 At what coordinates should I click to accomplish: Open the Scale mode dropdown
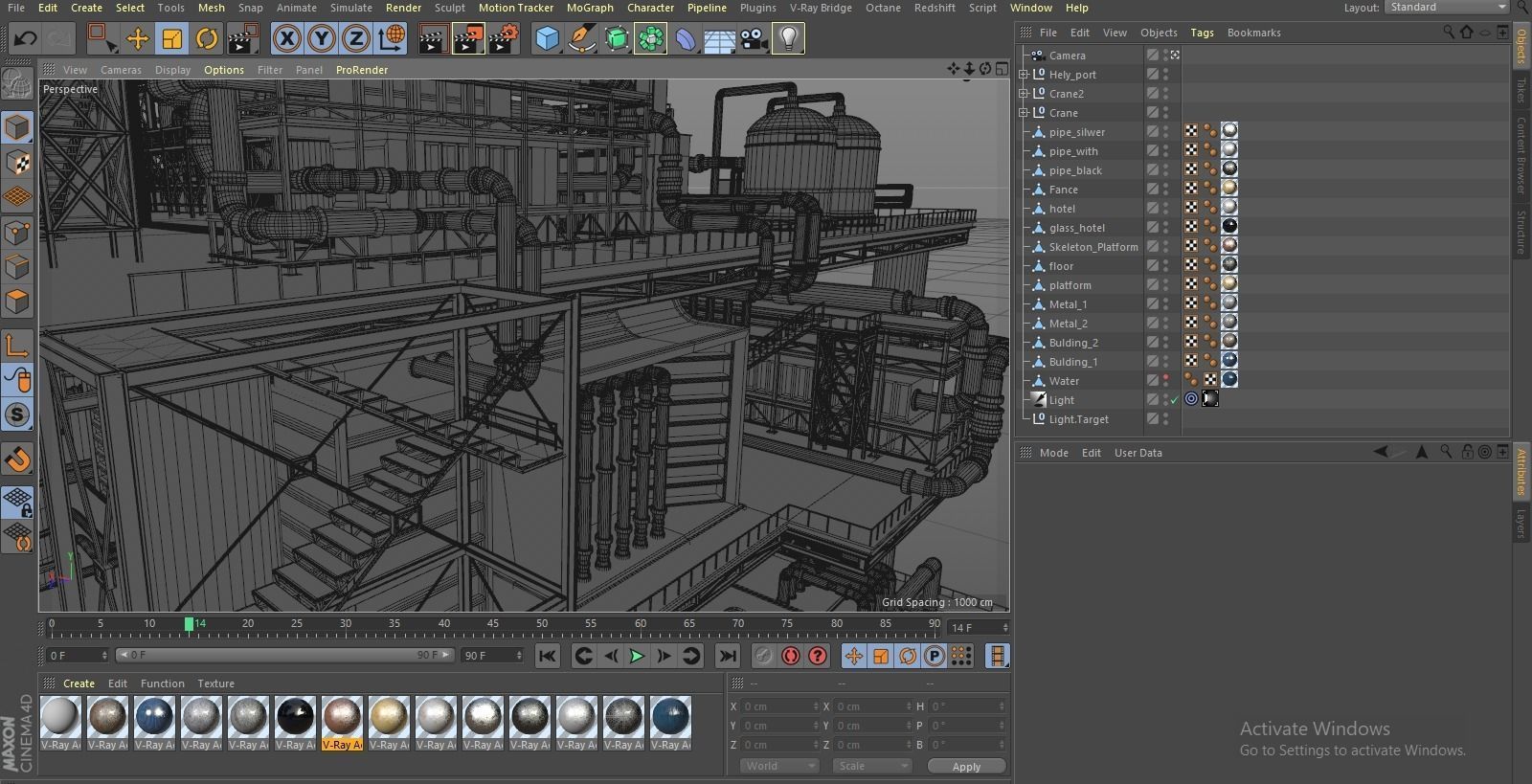click(871, 766)
